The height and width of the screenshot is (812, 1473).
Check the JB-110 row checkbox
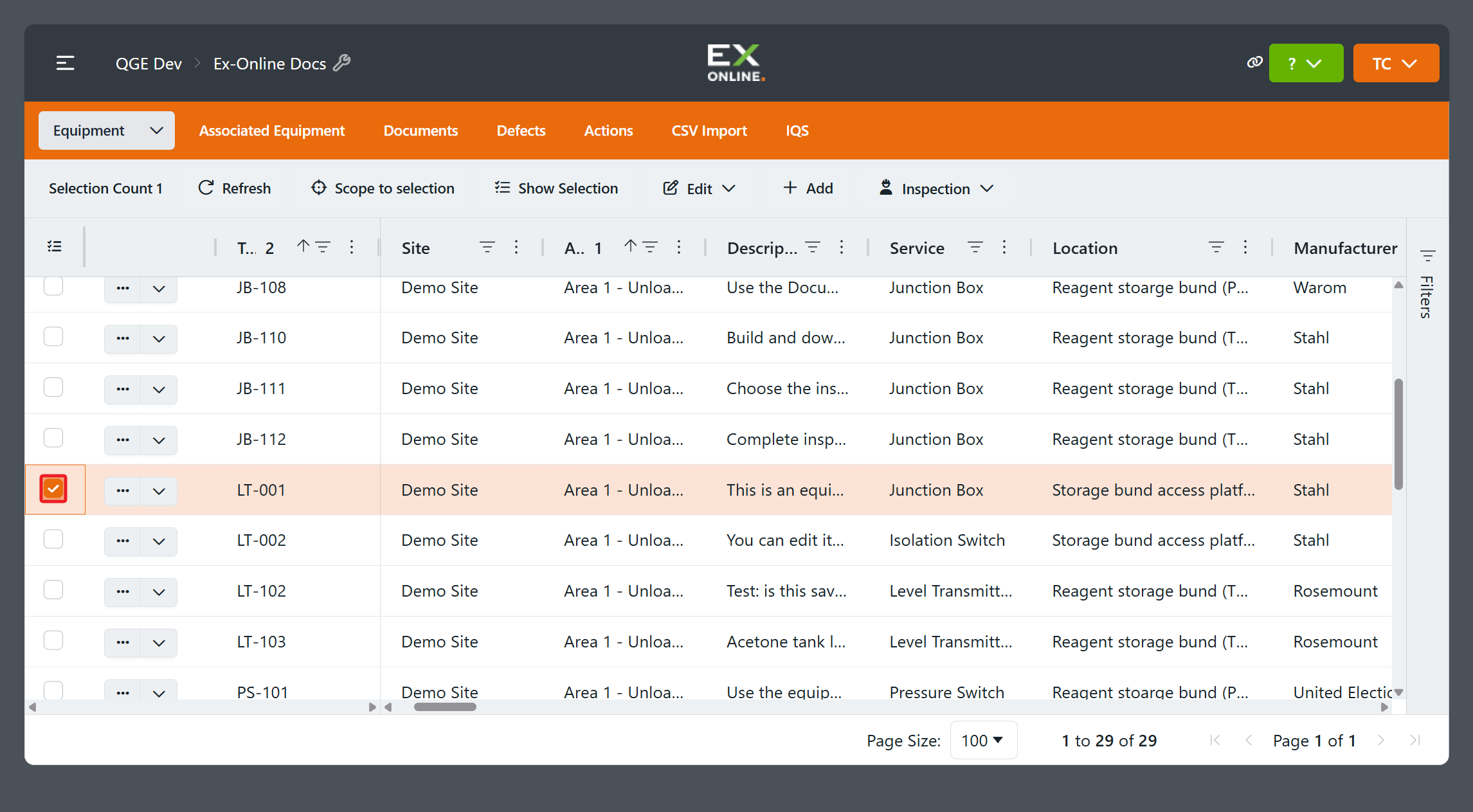tap(53, 337)
